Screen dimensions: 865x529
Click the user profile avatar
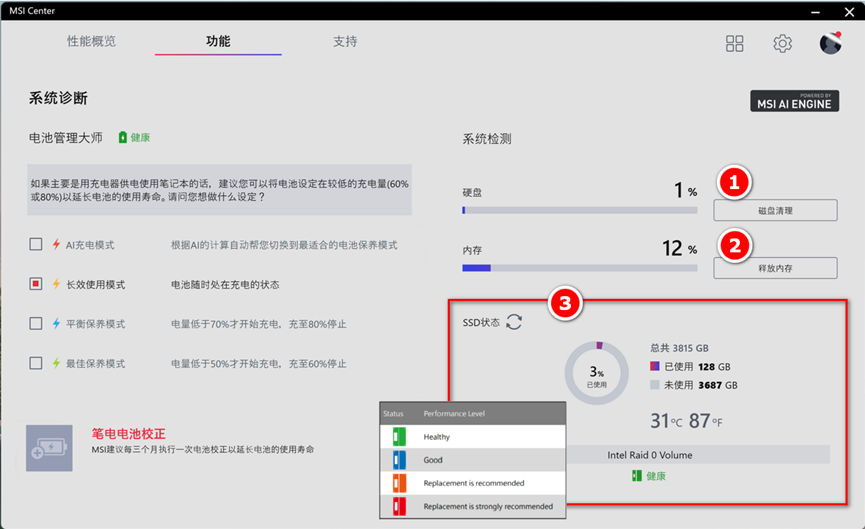[830, 43]
